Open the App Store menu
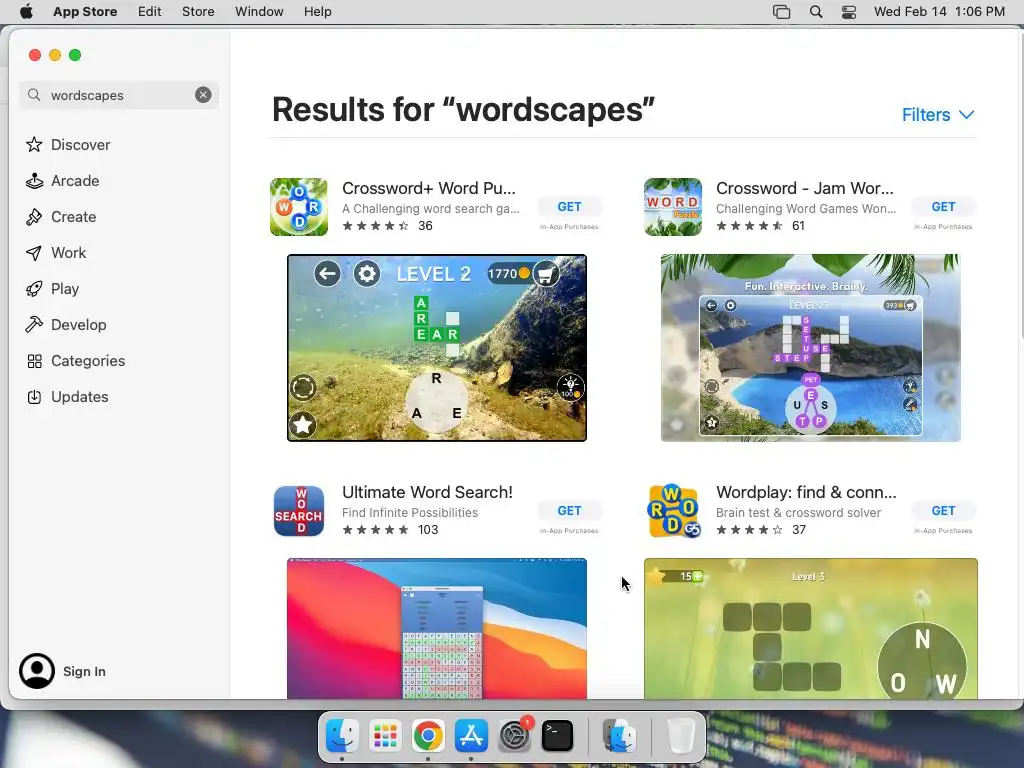 (85, 12)
